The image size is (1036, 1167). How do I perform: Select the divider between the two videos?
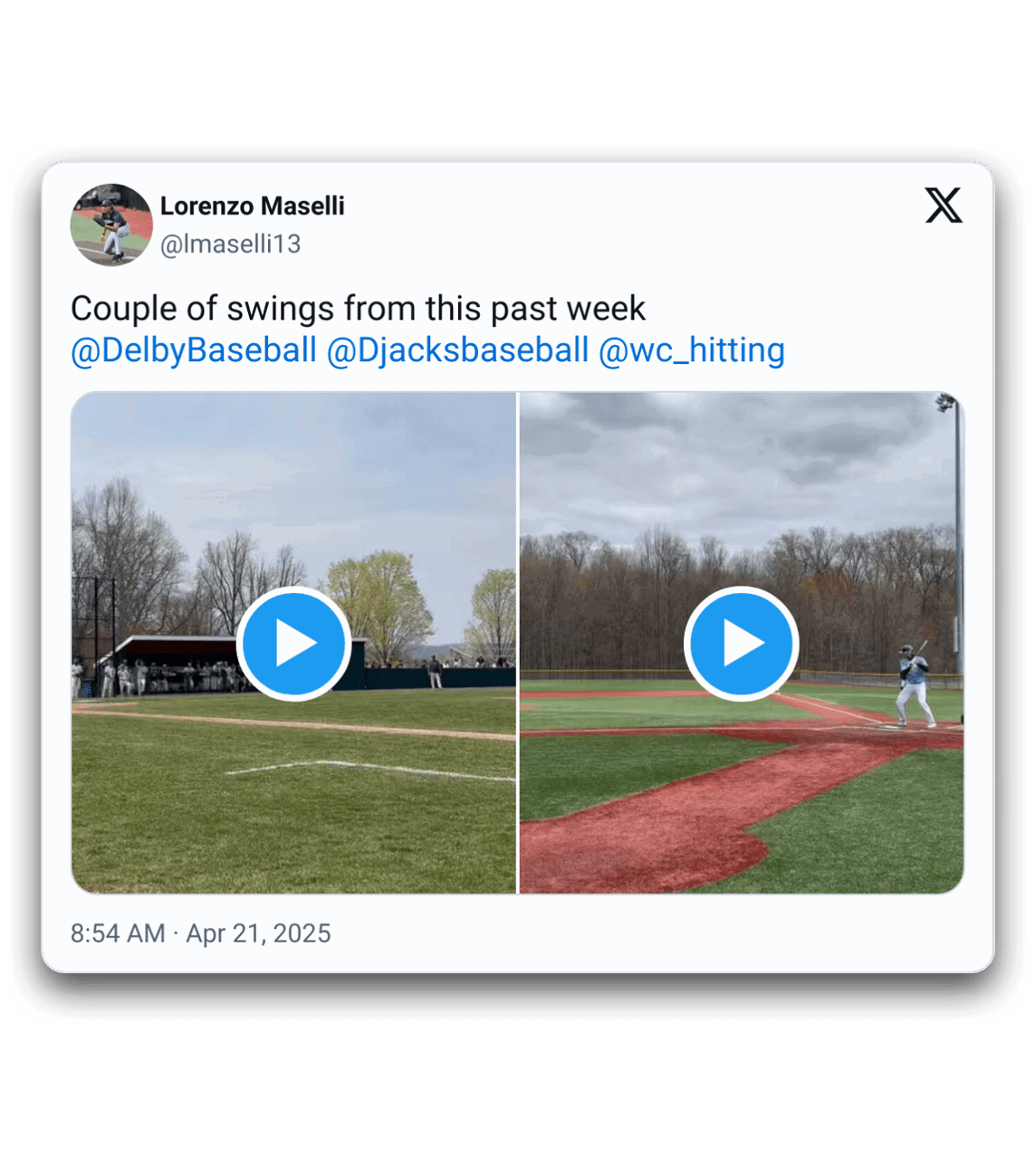[x=517, y=643]
